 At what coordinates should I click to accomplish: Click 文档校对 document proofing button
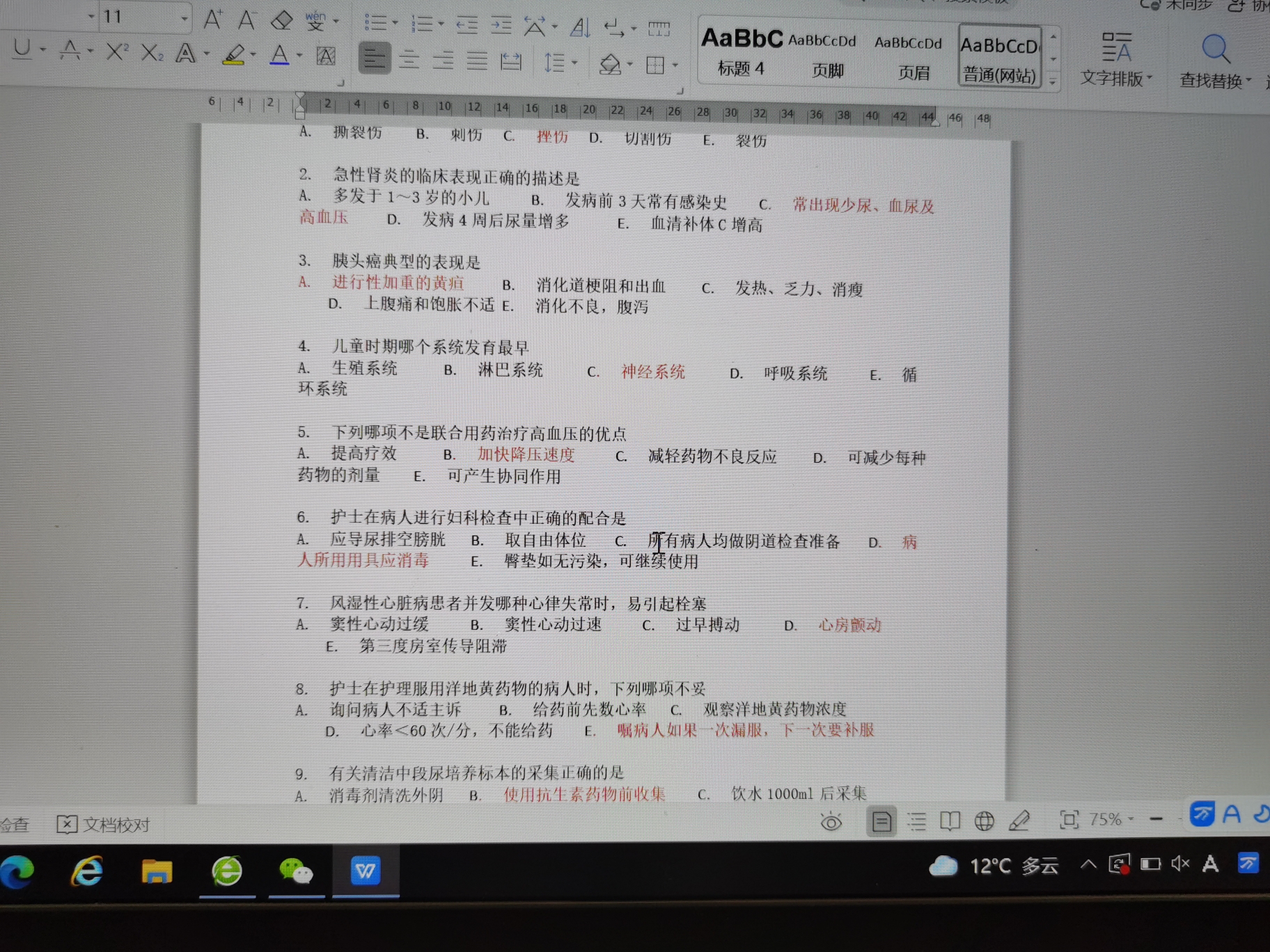coord(103,825)
